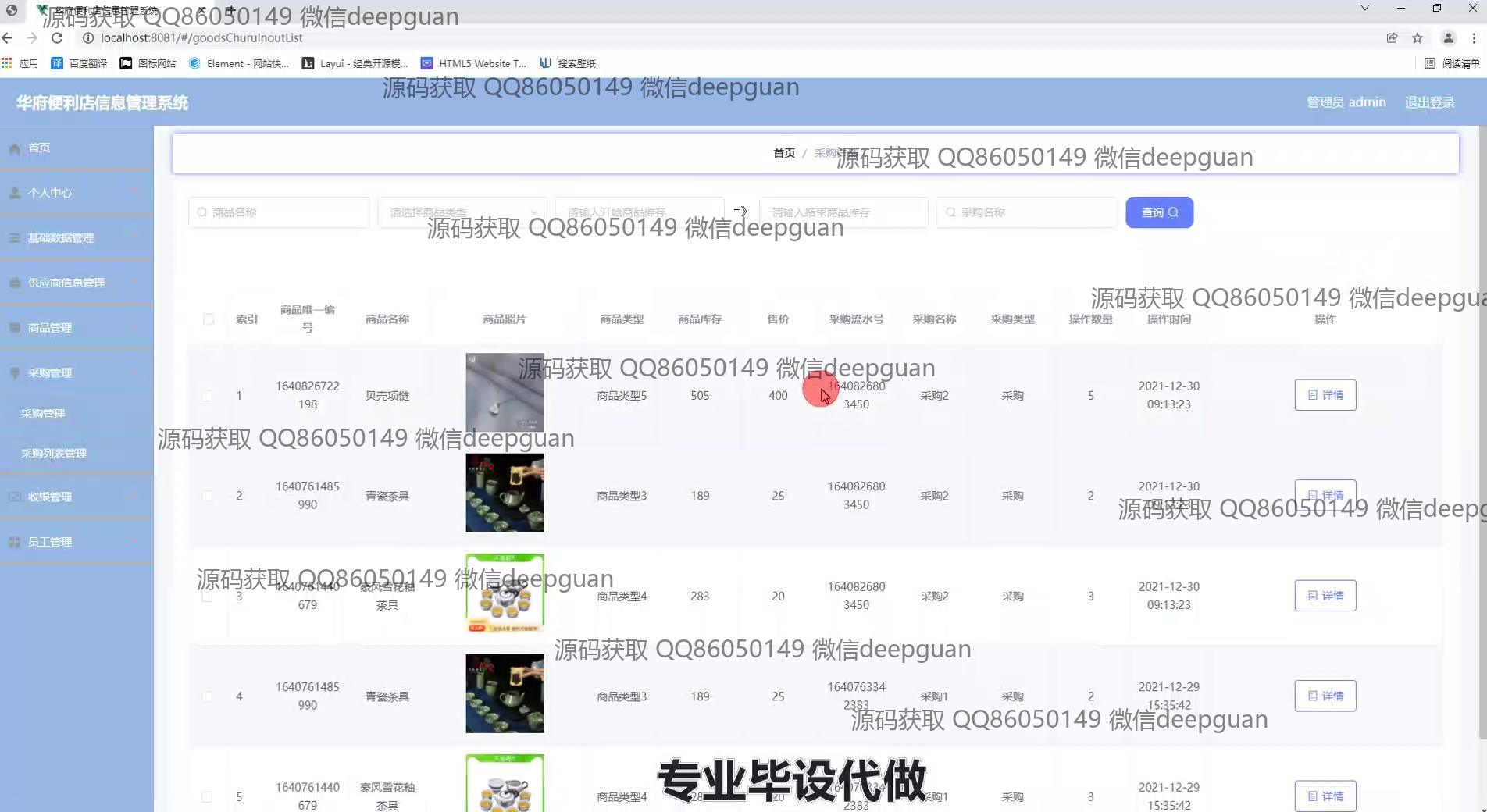This screenshot has width=1487, height=812.
Task: Tick the checkbox for row 5
Action: (x=207, y=797)
